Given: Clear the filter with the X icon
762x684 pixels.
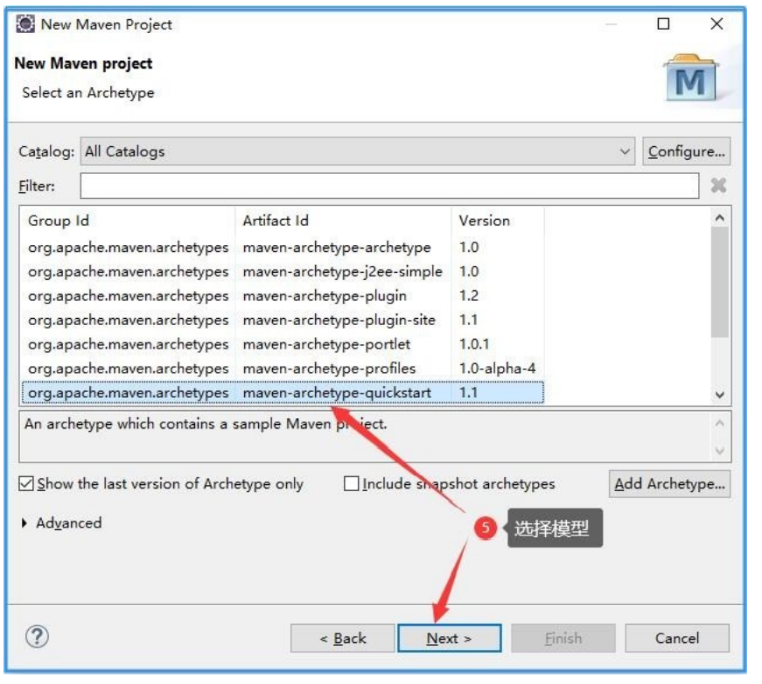Looking at the screenshot, I should pyautogui.click(x=718, y=185).
